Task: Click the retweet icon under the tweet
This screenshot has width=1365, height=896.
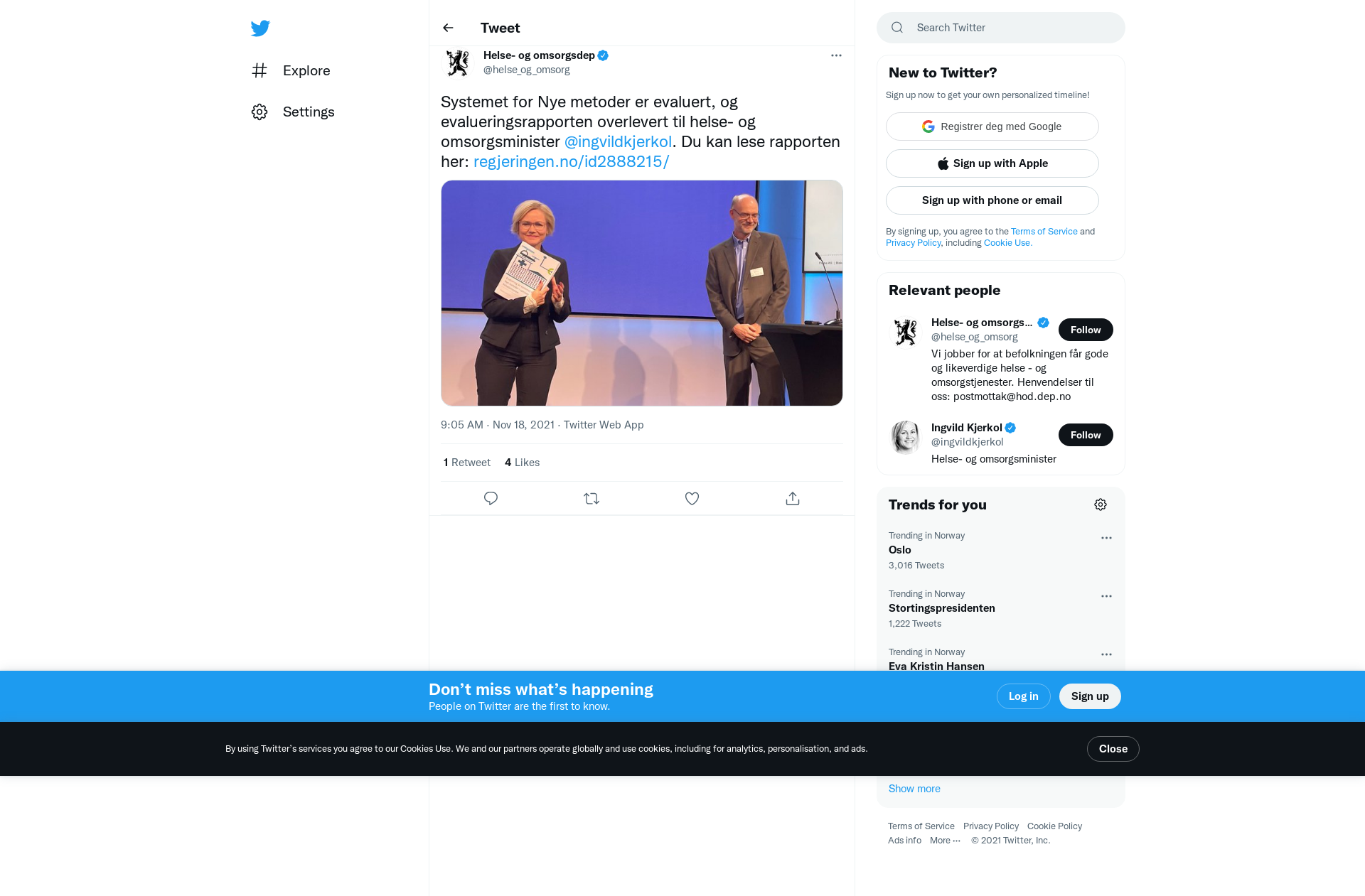Action: tap(591, 499)
